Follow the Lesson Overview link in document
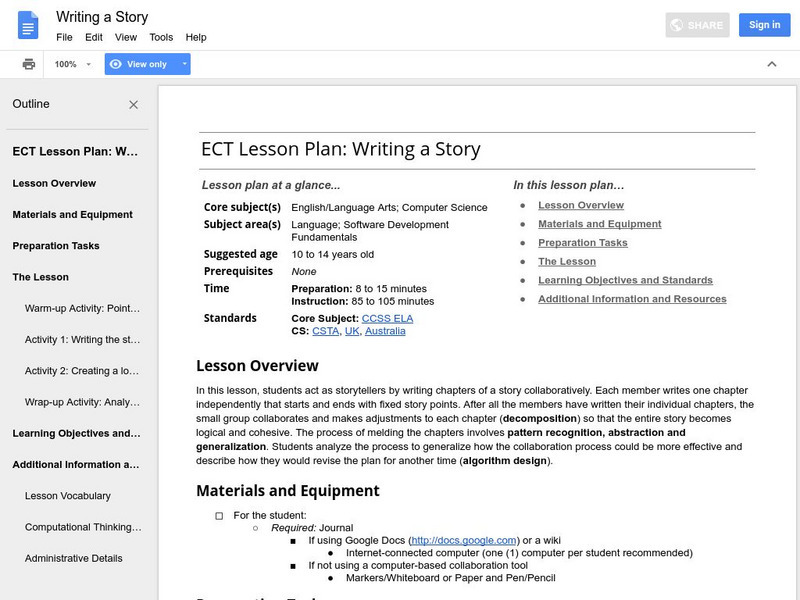This screenshot has height=600, width=800. [581, 205]
